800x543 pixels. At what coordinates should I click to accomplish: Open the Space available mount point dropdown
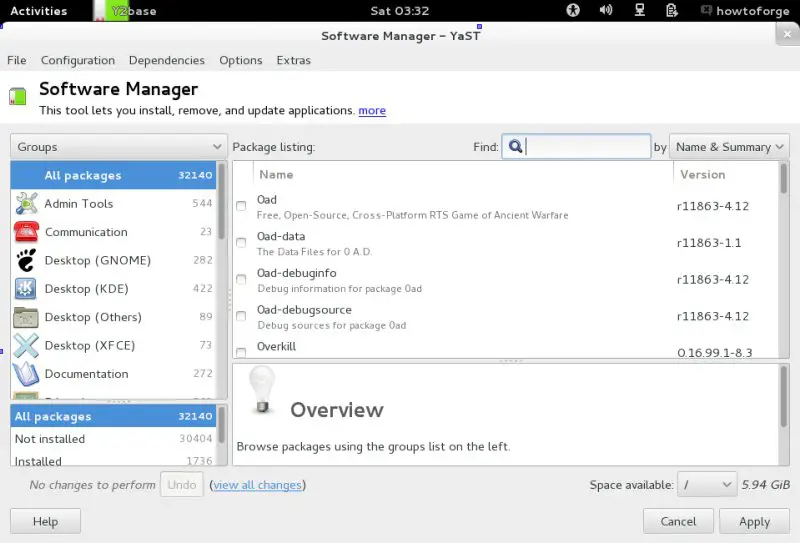[x=707, y=484]
